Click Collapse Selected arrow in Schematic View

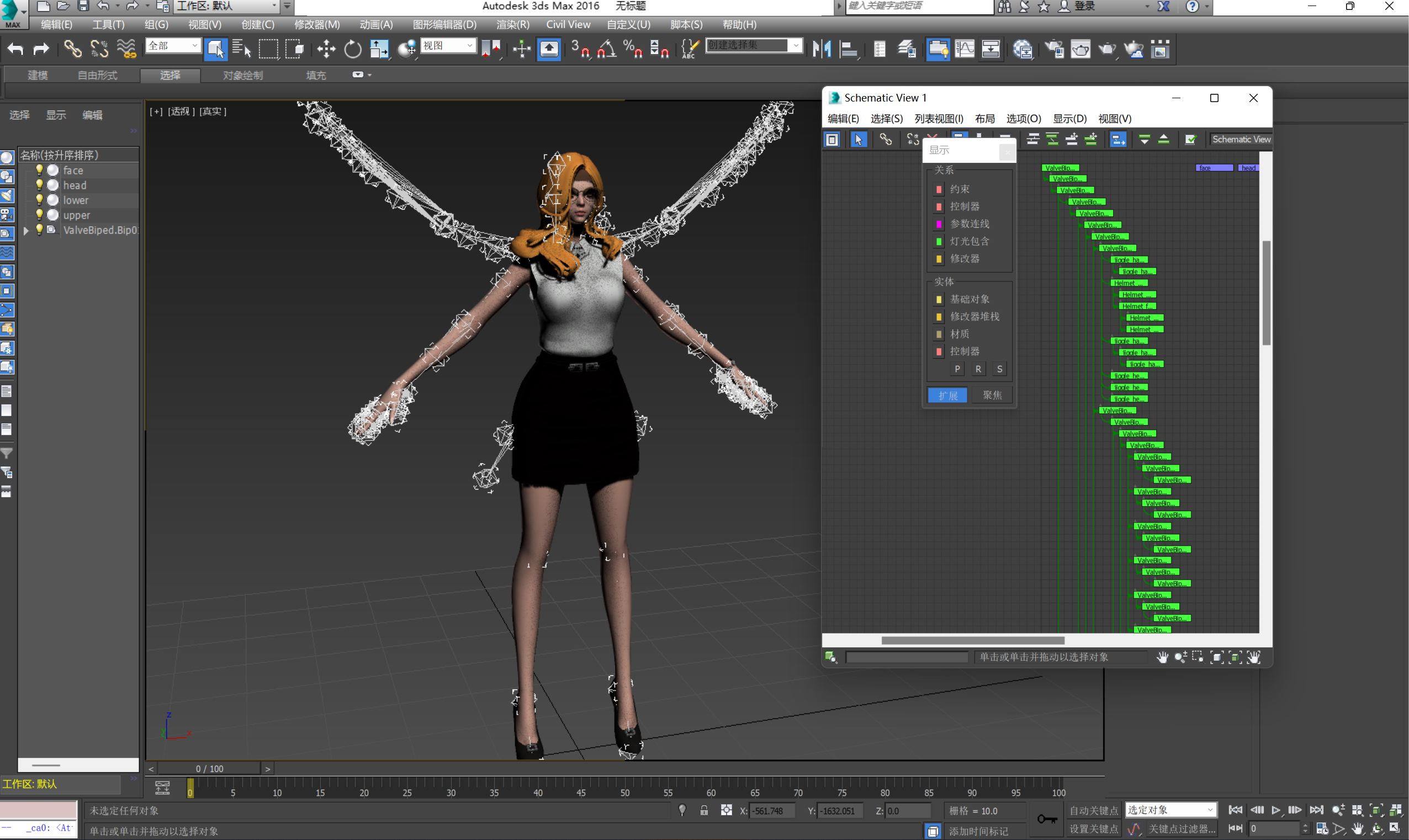tap(1163, 139)
